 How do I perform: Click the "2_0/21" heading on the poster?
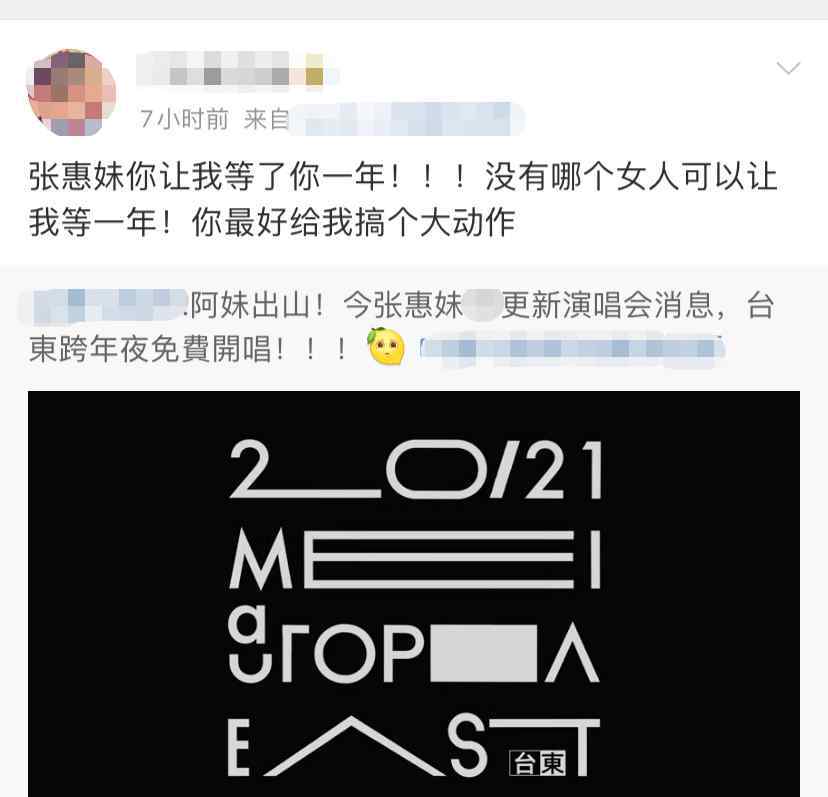(x=416, y=470)
